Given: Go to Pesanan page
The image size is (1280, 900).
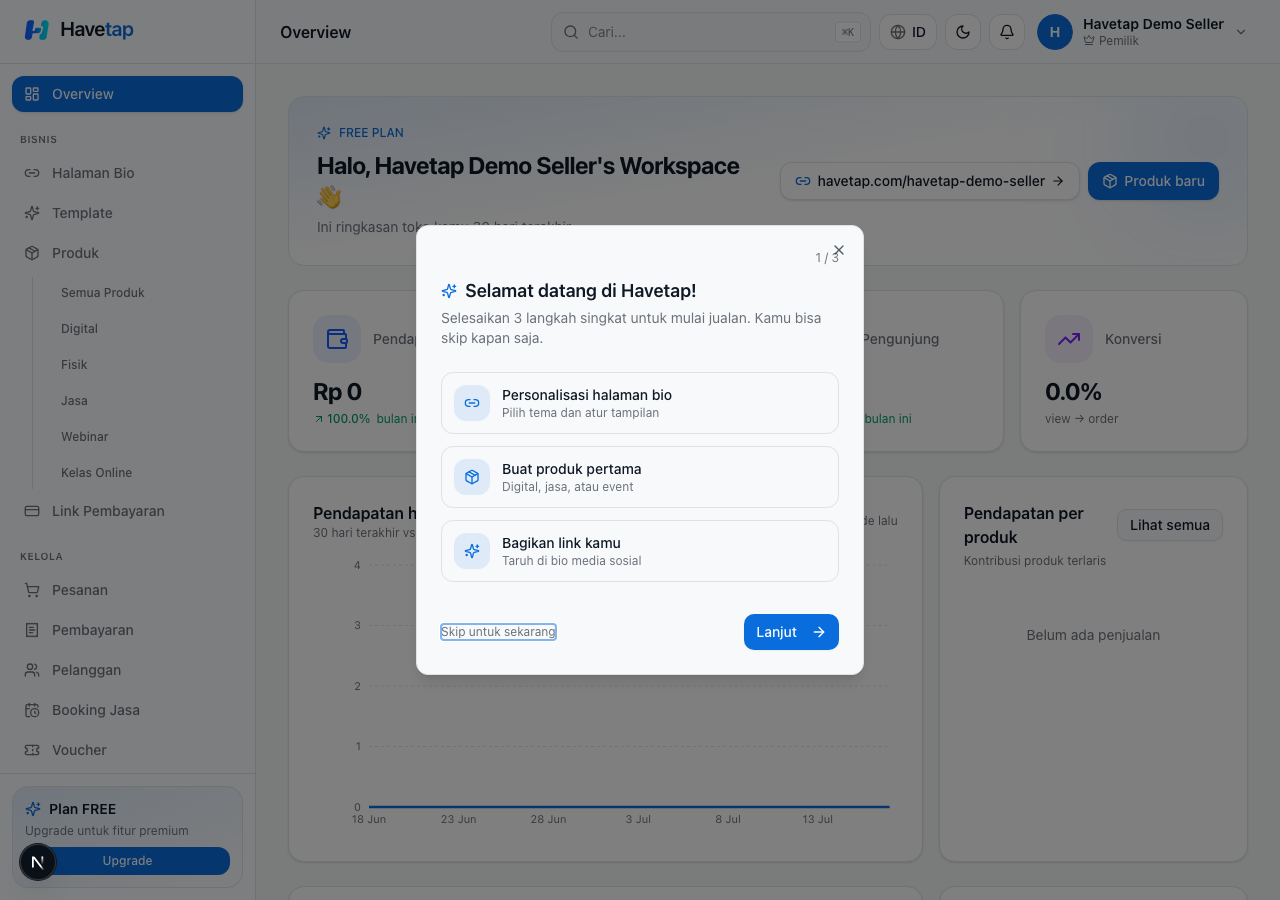Looking at the screenshot, I should [127, 590].
